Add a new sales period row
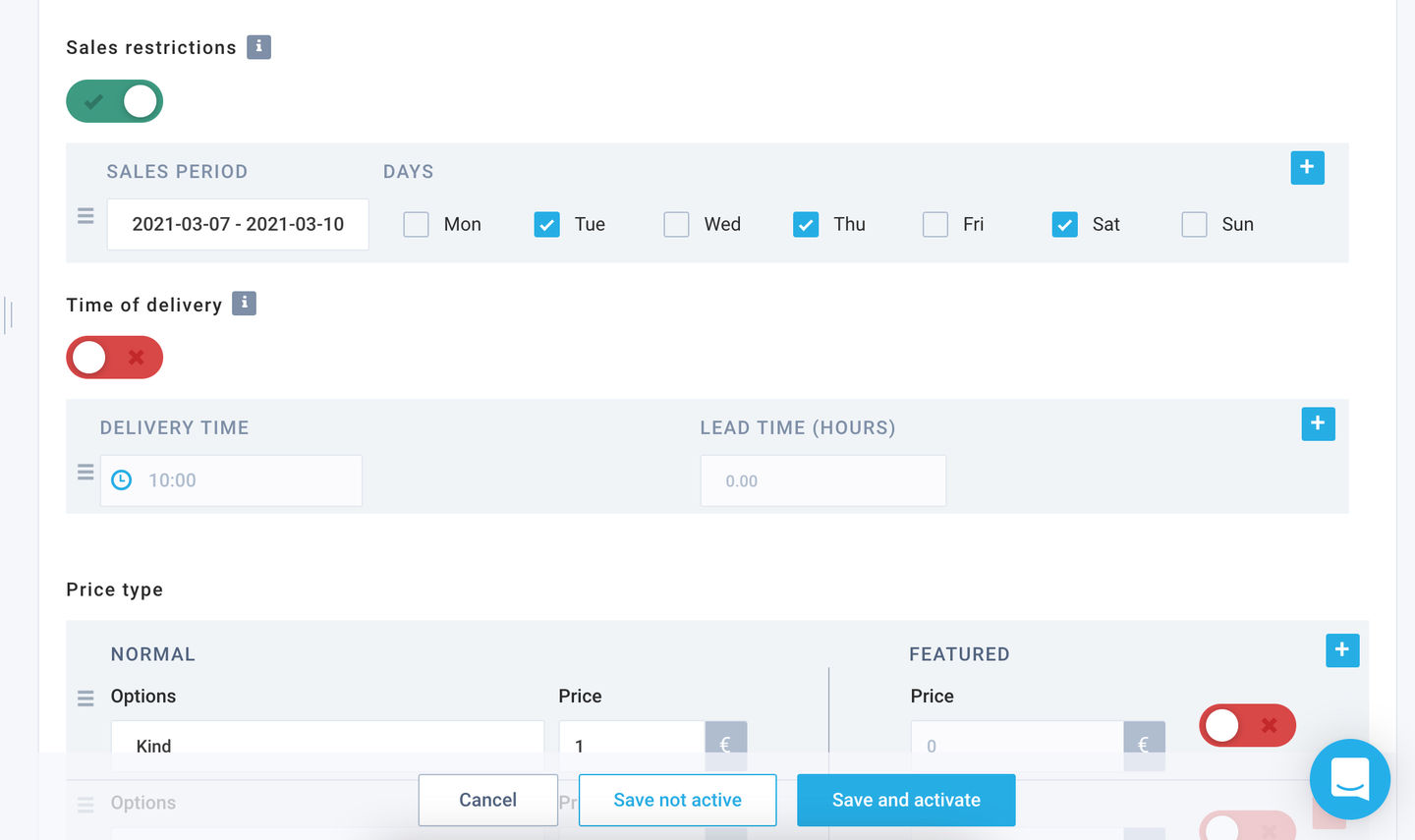 coord(1307,167)
